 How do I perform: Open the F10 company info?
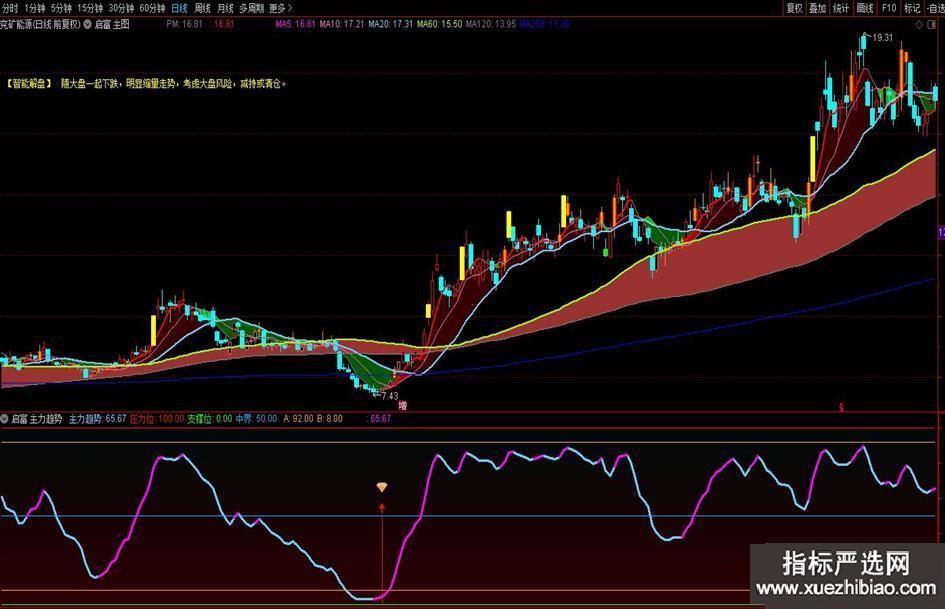click(889, 8)
